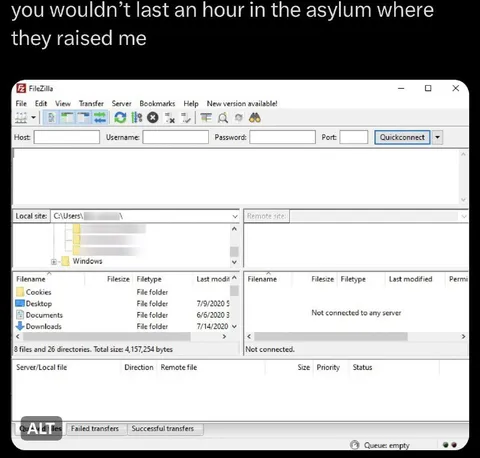Search files with binoculars icon

point(255,118)
